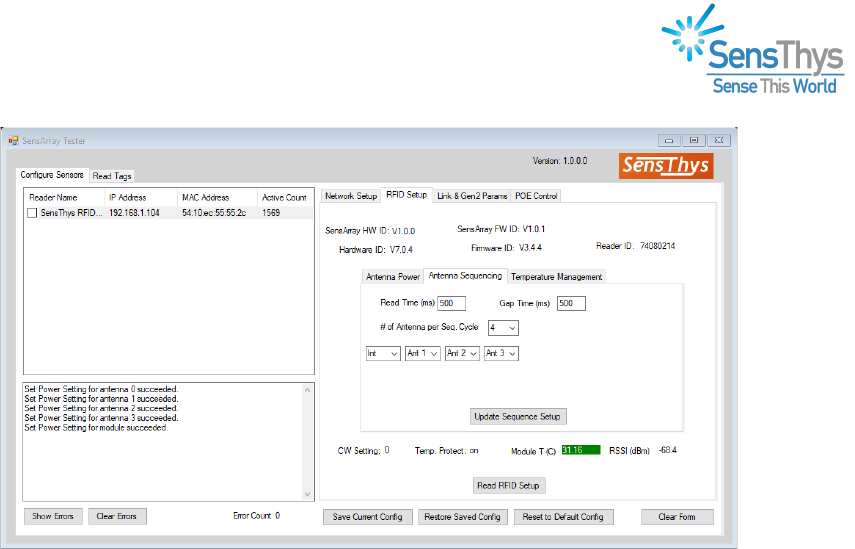Select the Antenna Sequencing sub-tab
Viewport: 855px width, 549px height.
pyautogui.click(x=465, y=276)
